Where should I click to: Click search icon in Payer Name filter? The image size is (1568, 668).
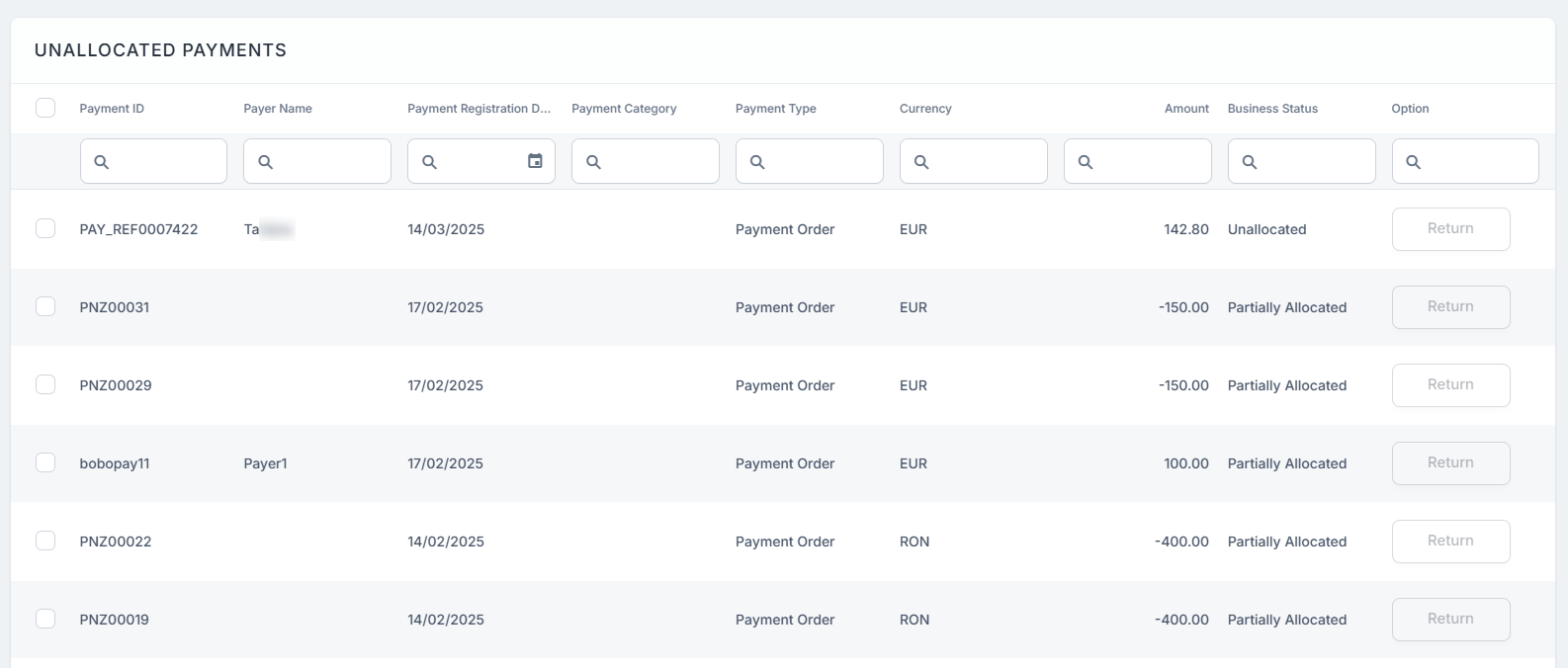pos(266,162)
